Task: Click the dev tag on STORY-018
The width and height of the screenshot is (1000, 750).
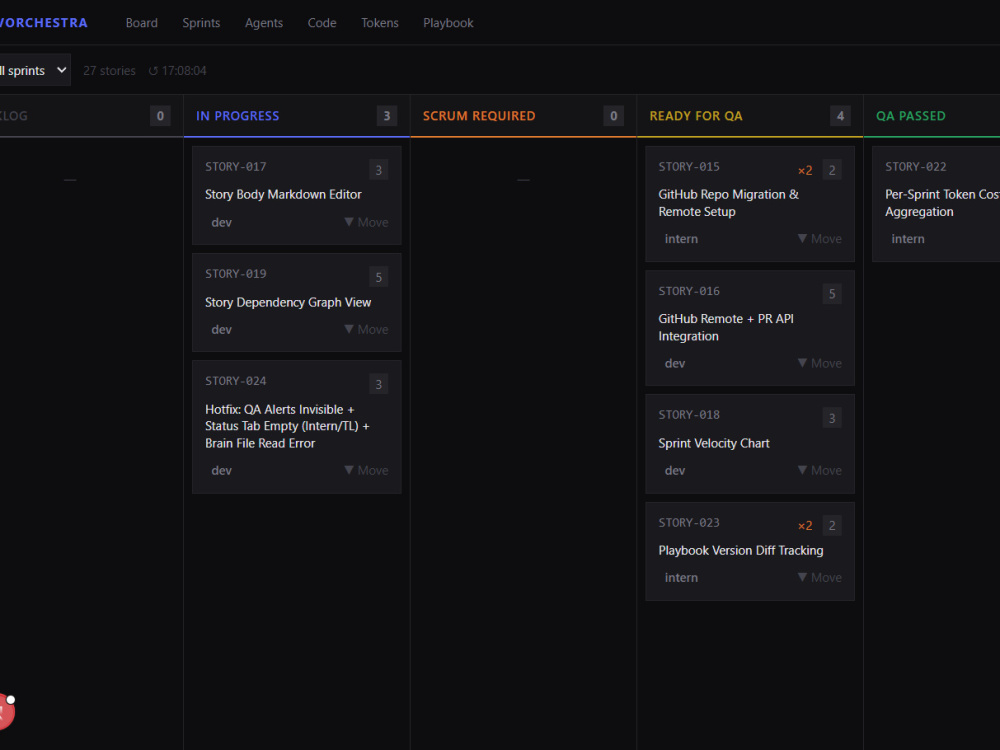Action: tap(675, 471)
